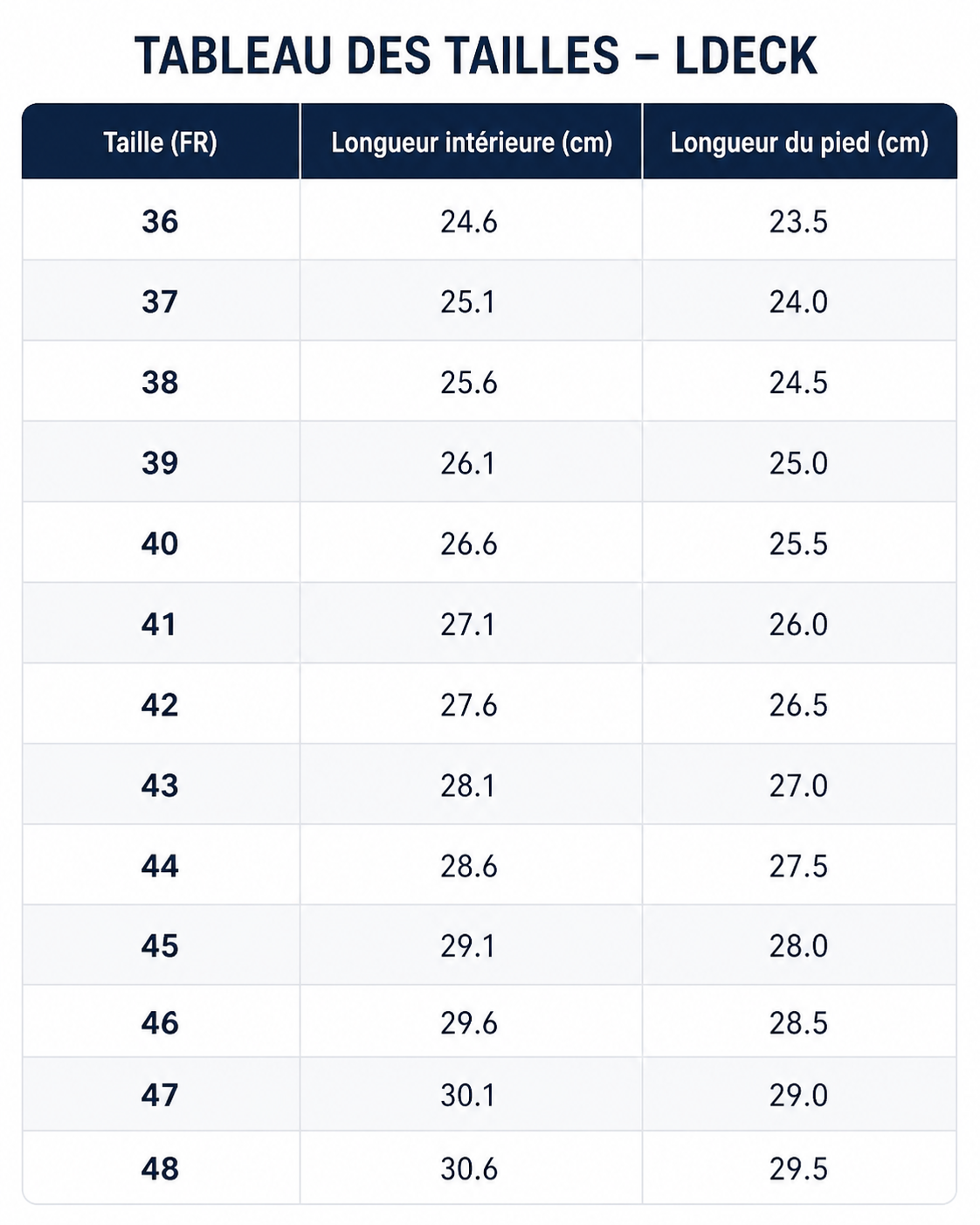980x1225 pixels.
Task: Click size 37 in the table
Action: pyautogui.click(x=160, y=302)
